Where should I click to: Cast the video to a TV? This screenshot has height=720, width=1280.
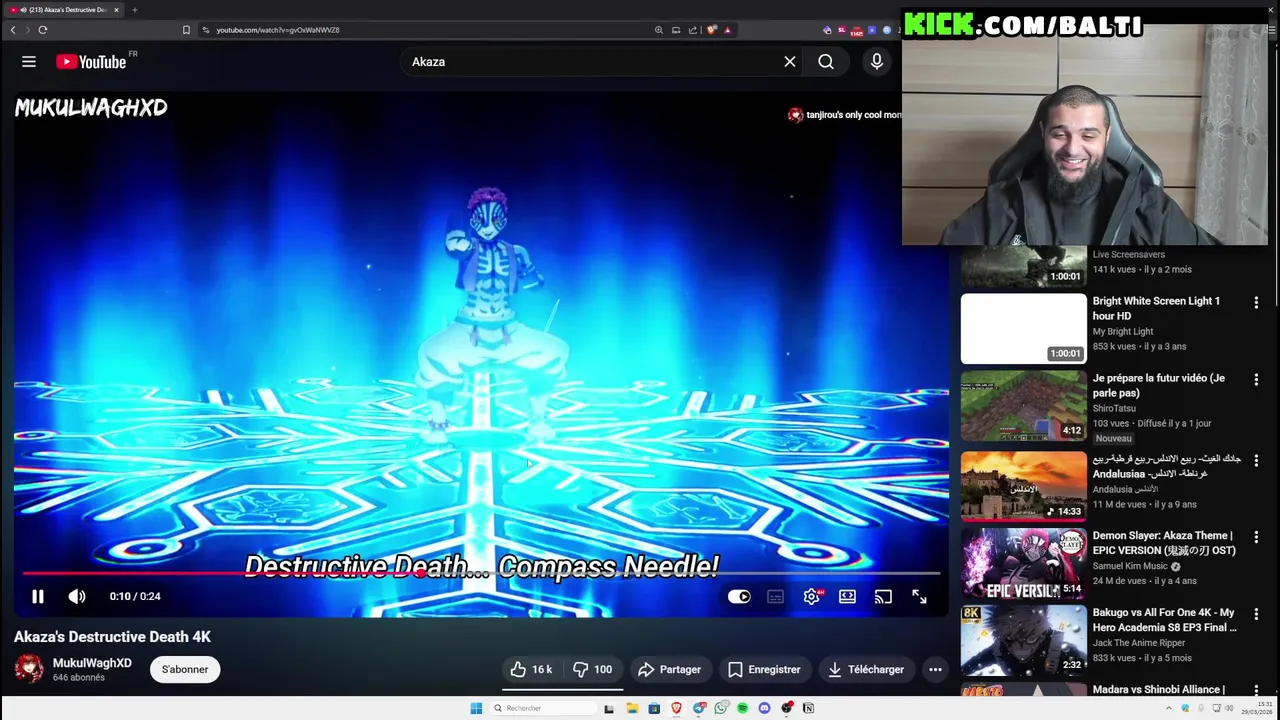point(883,596)
